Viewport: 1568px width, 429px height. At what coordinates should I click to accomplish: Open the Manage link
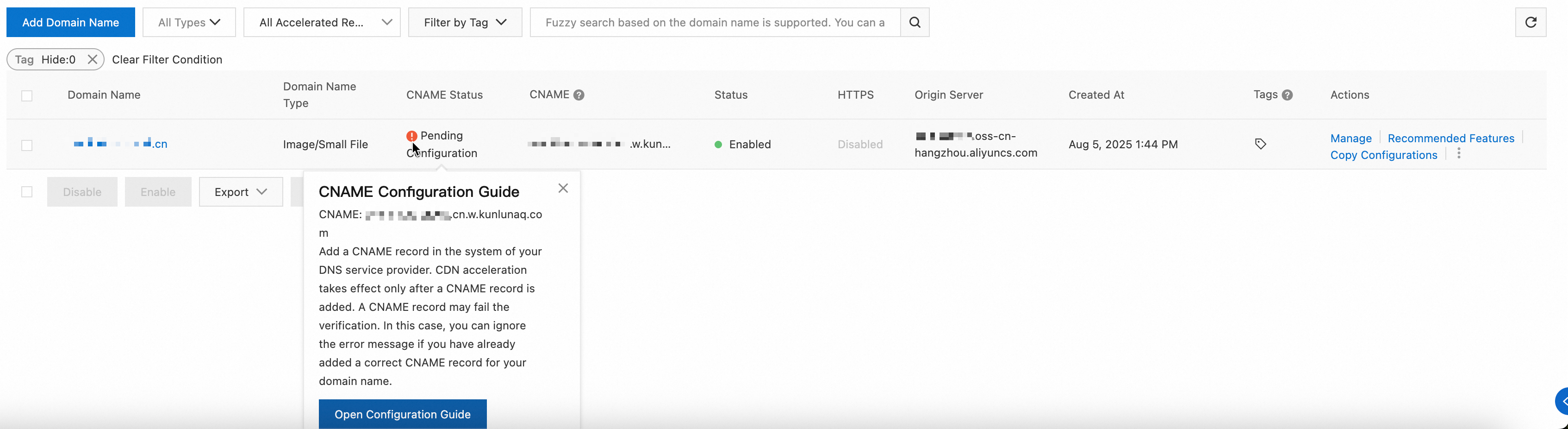click(1350, 139)
